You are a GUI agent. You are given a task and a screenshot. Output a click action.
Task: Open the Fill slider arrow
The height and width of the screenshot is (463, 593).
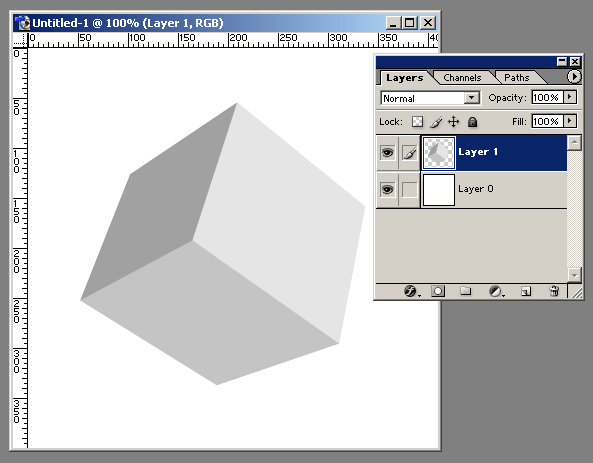tap(570, 121)
